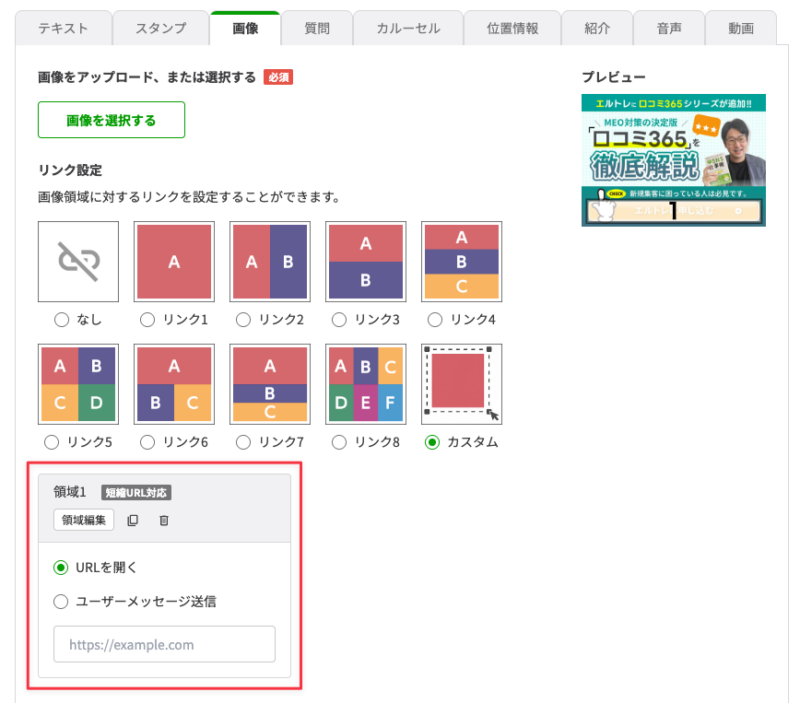Screen dimensions: 800x703
Task: Click the custom area selection layout icon
Action: pyautogui.click(x=462, y=384)
